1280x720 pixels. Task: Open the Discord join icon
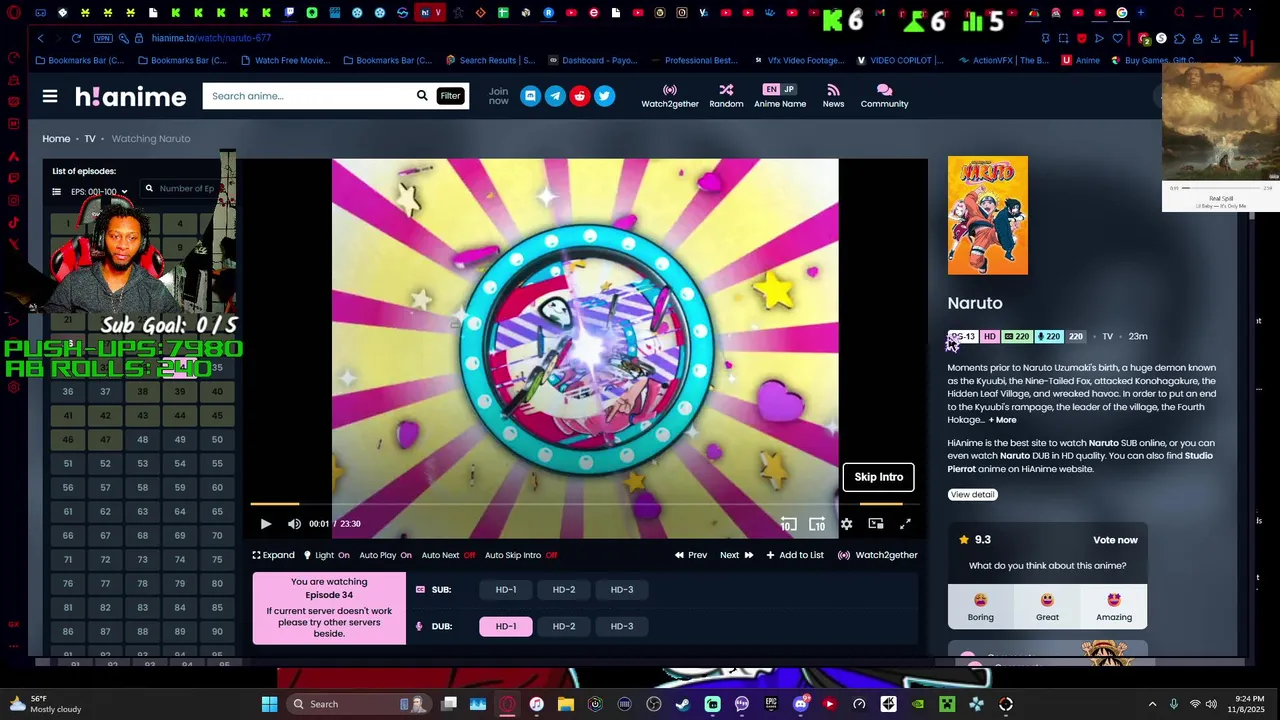[x=530, y=96]
